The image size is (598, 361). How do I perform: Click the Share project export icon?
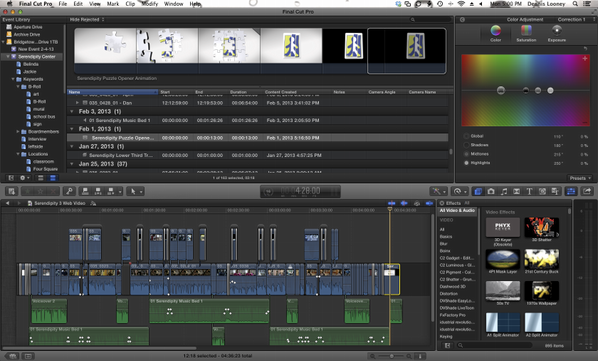587,191
